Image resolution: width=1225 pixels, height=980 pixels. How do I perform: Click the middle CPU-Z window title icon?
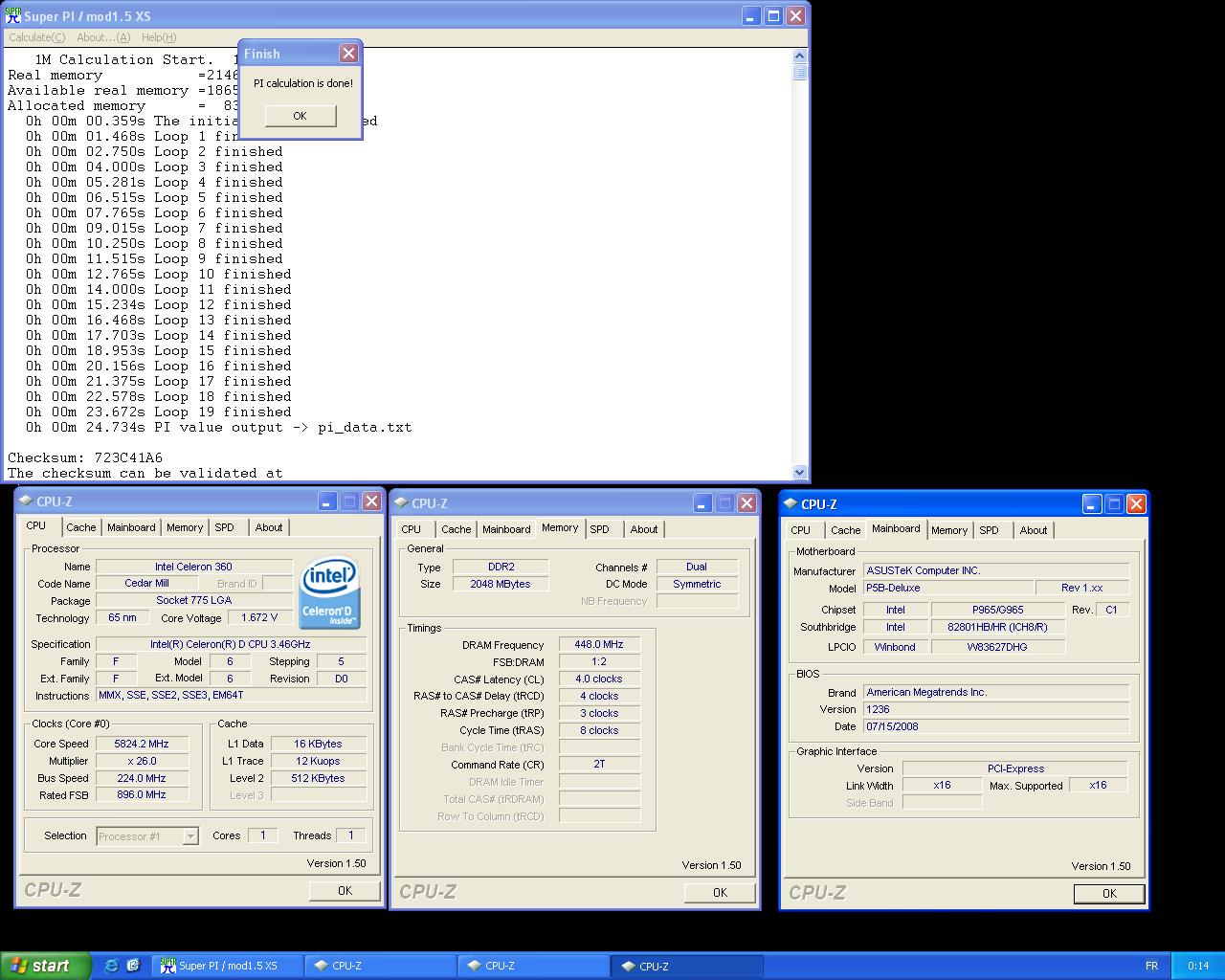[x=401, y=503]
